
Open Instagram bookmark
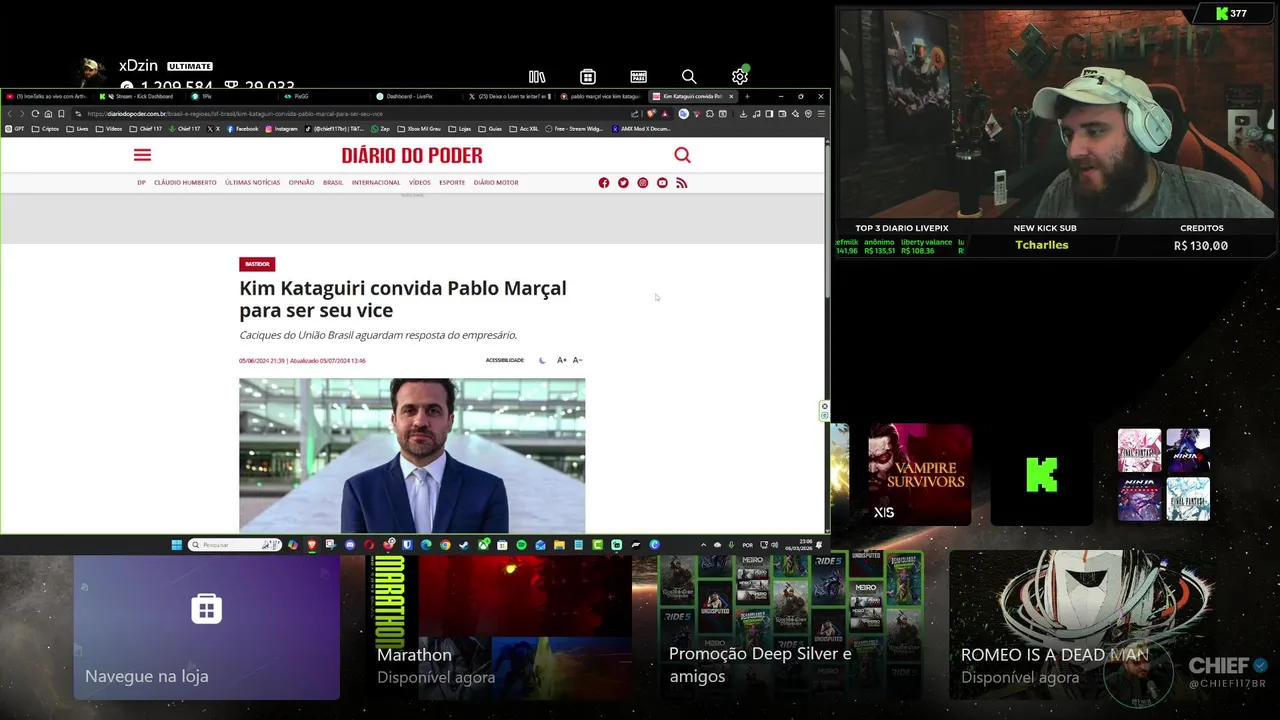coord(282,129)
